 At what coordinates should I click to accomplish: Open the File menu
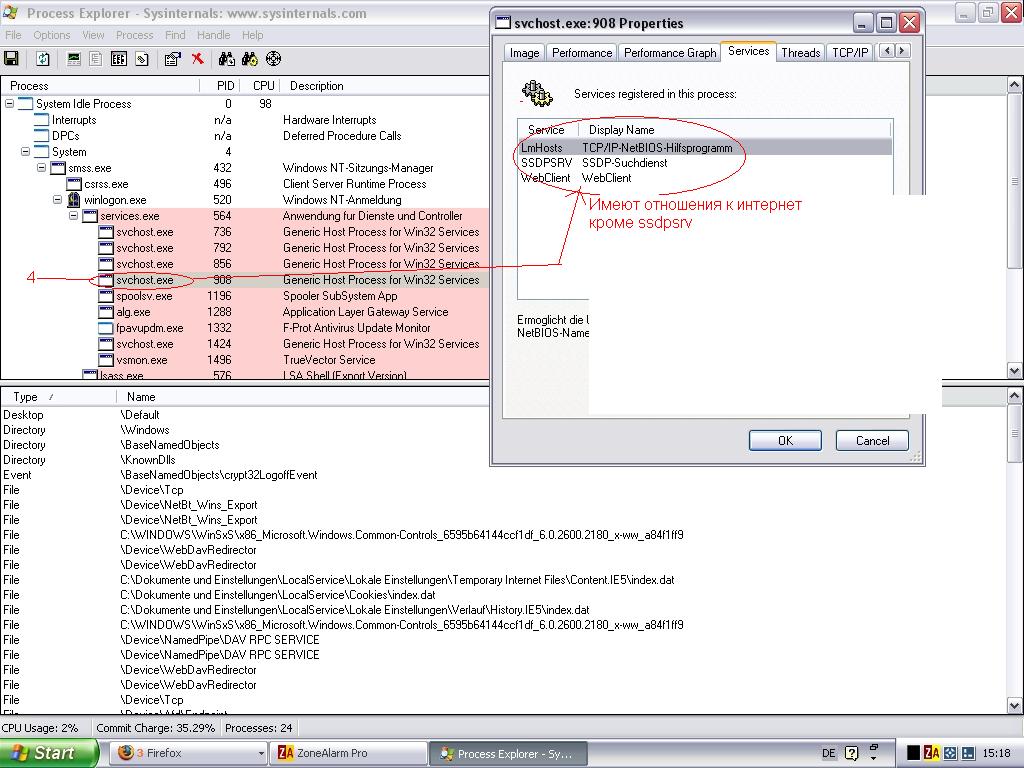click(13, 35)
